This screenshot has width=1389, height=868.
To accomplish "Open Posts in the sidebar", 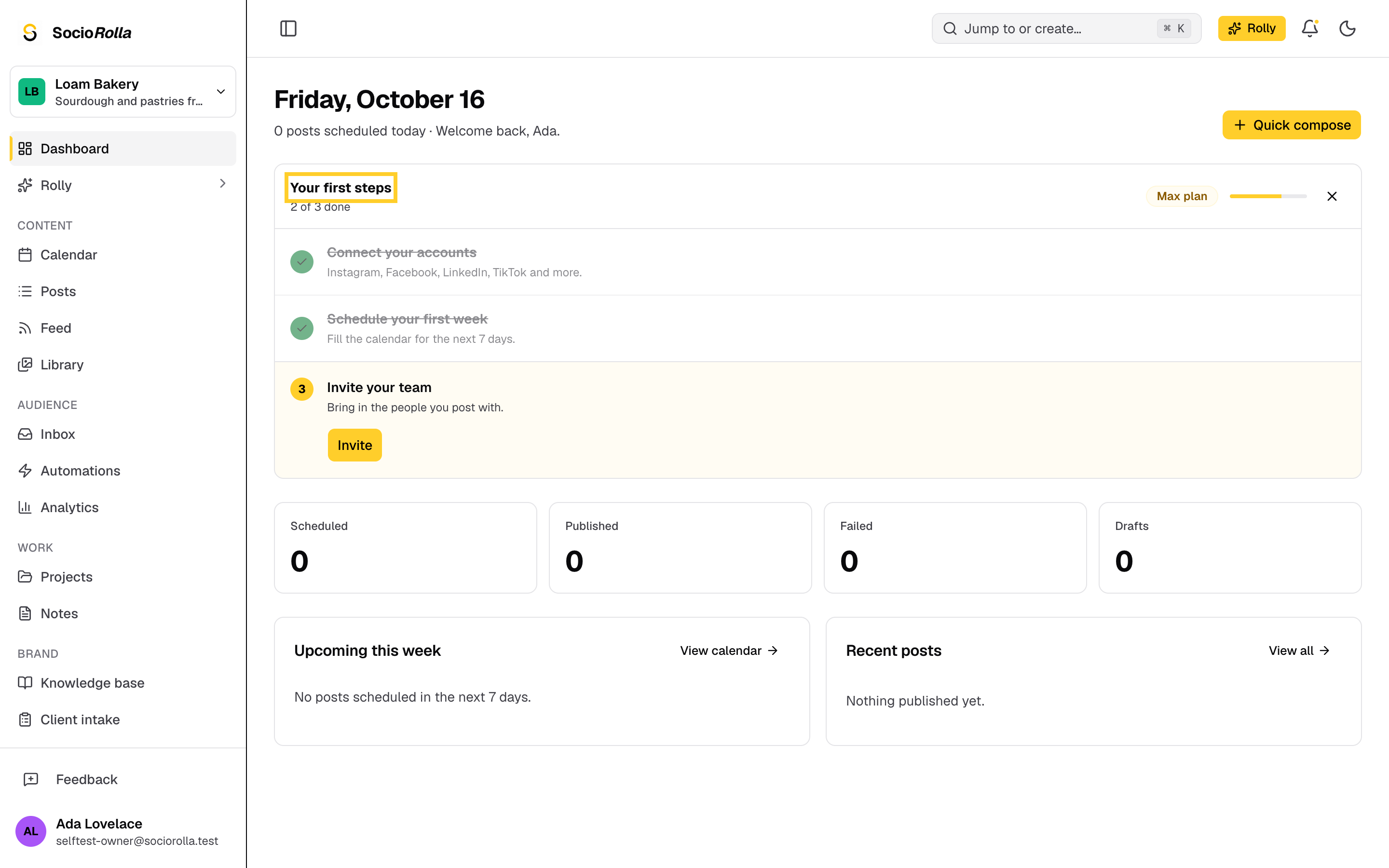I will (x=123, y=292).
